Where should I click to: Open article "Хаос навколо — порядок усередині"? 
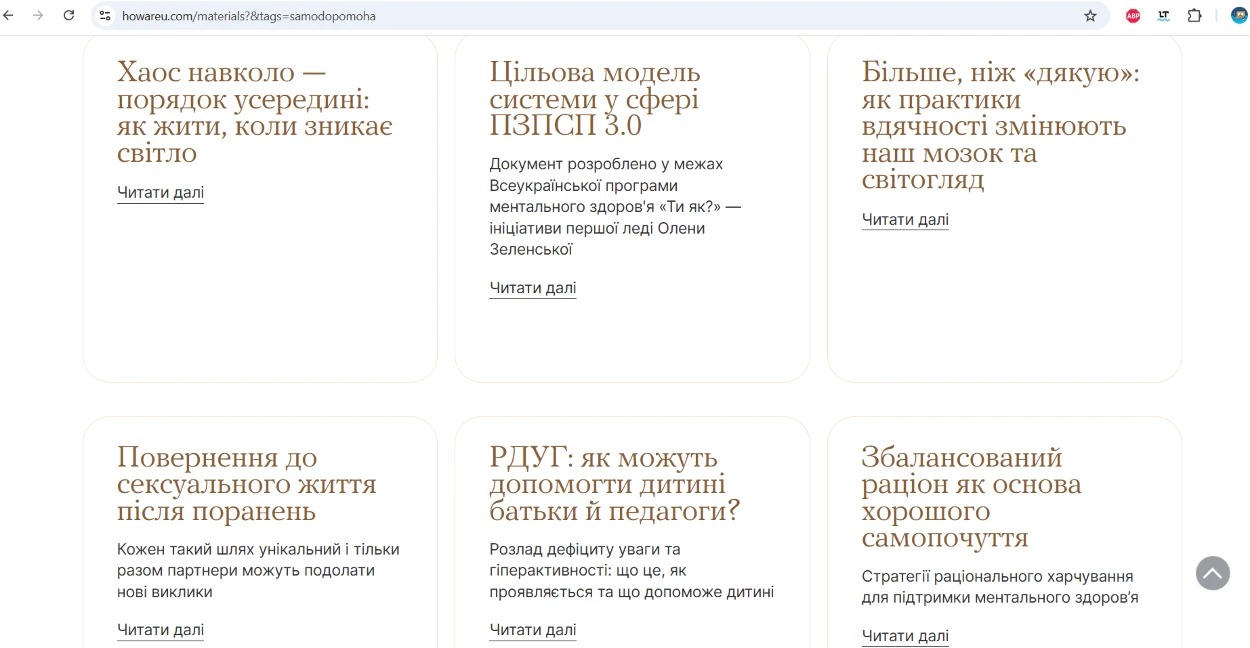[x=255, y=112]
